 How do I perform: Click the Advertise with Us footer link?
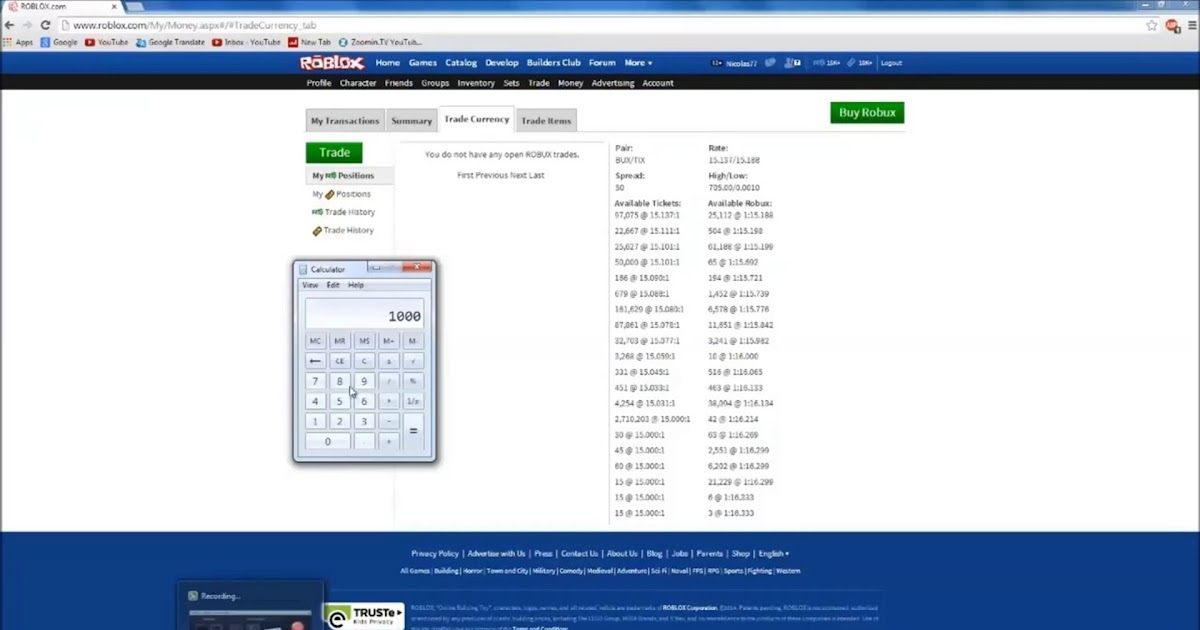click(x=496, y=553)
